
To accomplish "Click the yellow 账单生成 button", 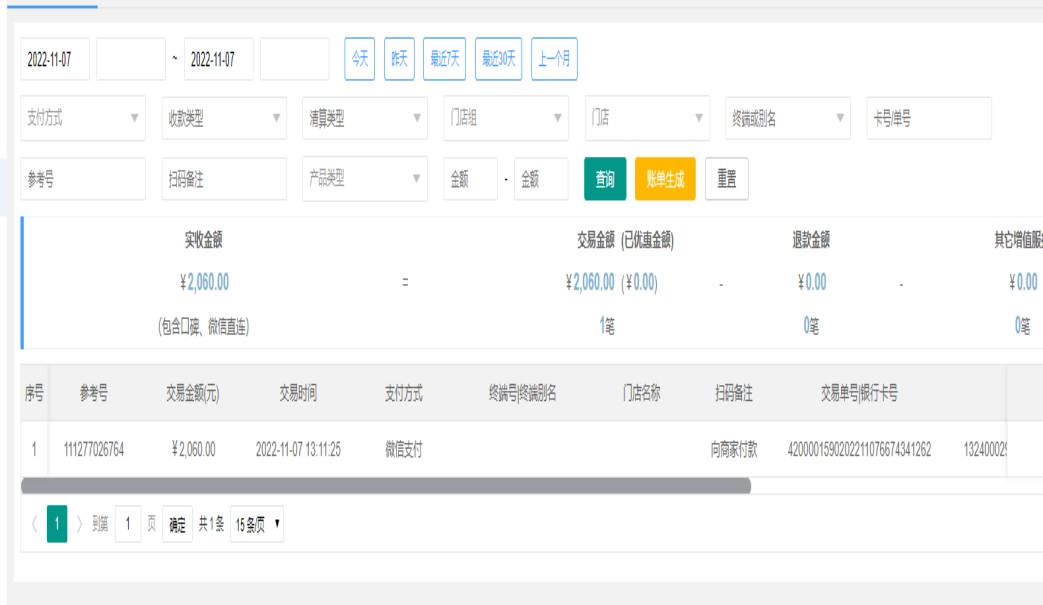I will [x=665, y=179].
